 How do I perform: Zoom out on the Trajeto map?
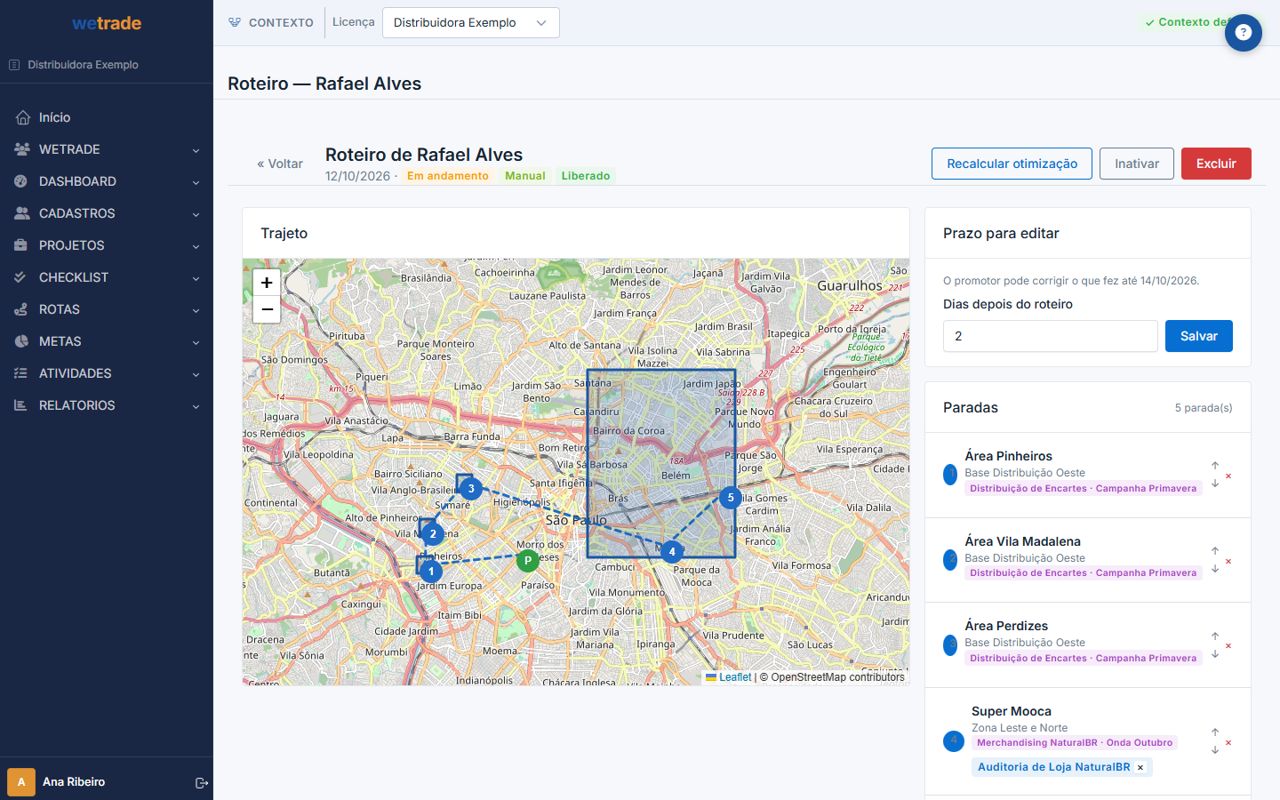[267, 309]
